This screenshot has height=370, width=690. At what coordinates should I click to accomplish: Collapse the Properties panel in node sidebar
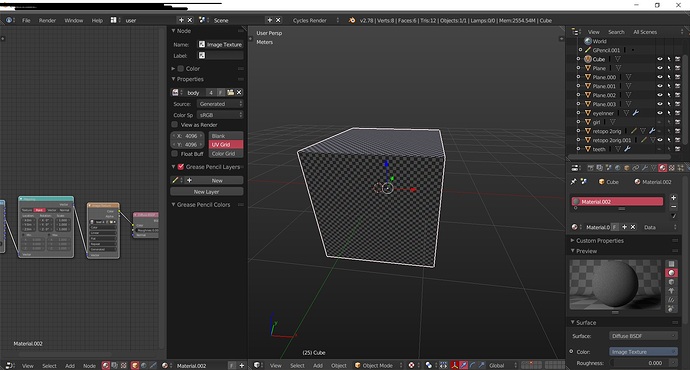(173, 79)
